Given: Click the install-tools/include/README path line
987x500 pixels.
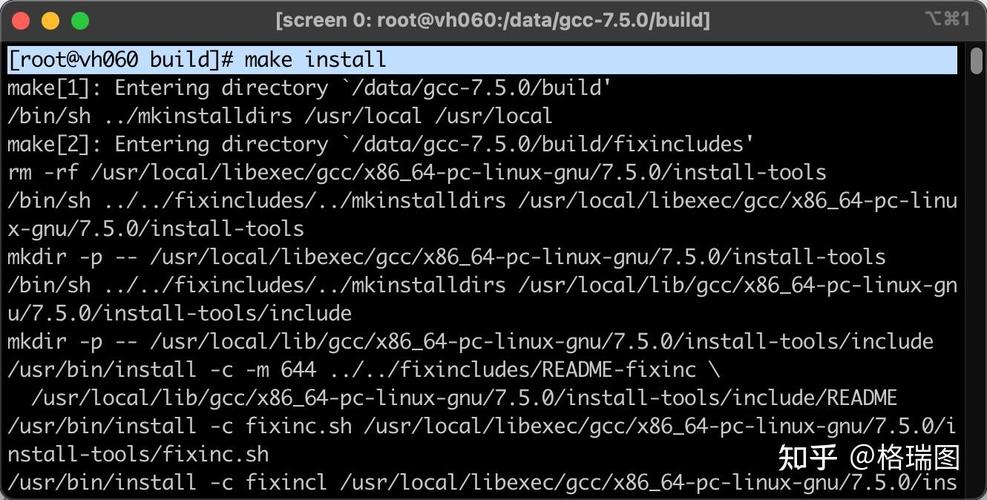Looking at the screenshot, I should coord(464,397).
